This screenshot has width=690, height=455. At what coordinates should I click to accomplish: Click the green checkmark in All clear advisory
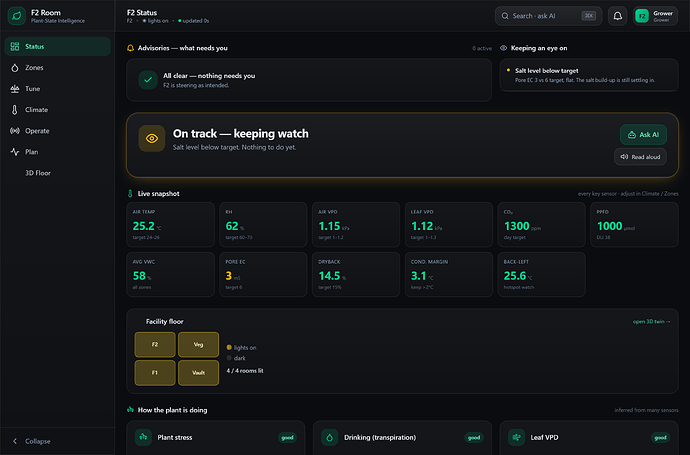148,80
